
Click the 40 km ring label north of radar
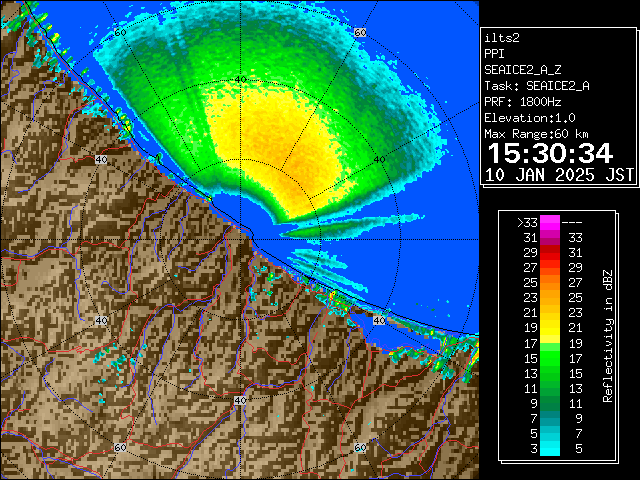tap(240, 79)
